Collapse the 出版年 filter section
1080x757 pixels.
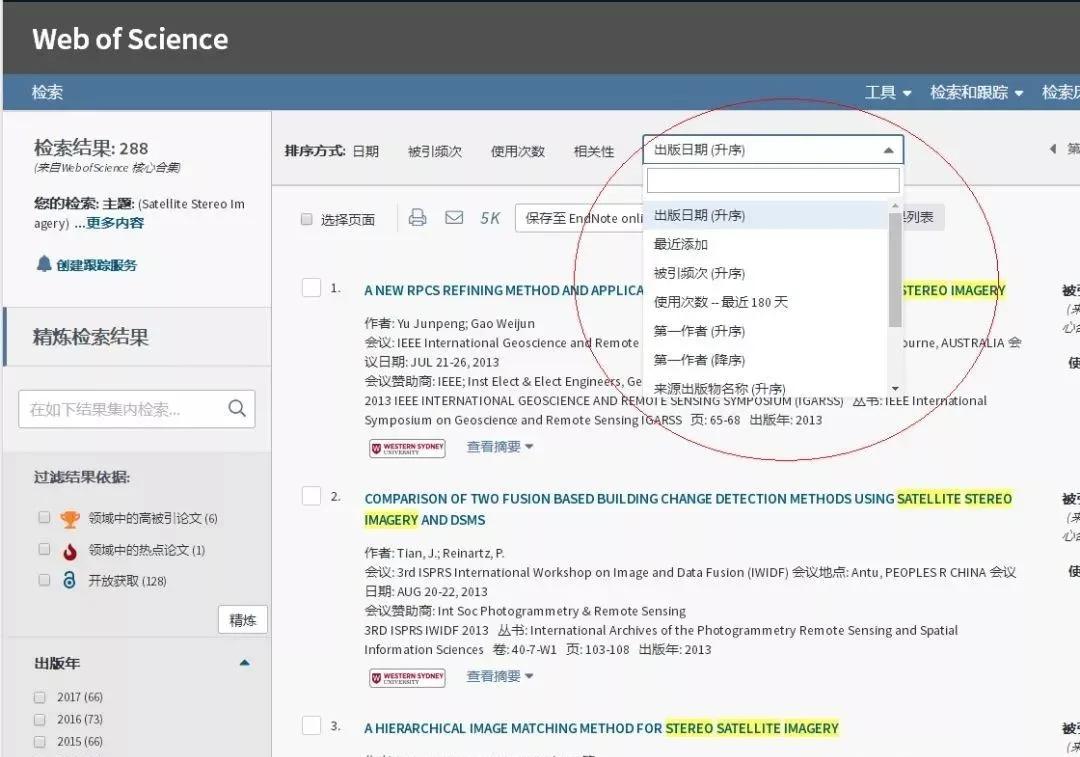(243, 661)
